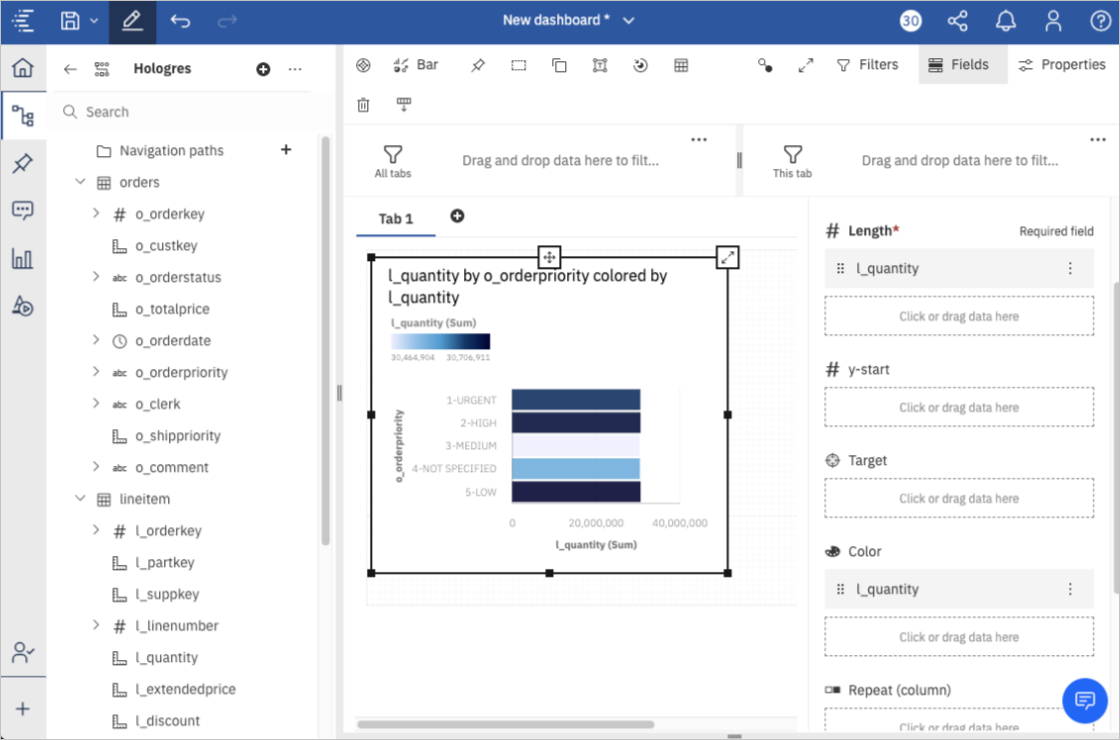Image resolution: width=1120 pixels, height=740 pixels.
Task: Expand l_linenumber field
Action: click(96, 625)
